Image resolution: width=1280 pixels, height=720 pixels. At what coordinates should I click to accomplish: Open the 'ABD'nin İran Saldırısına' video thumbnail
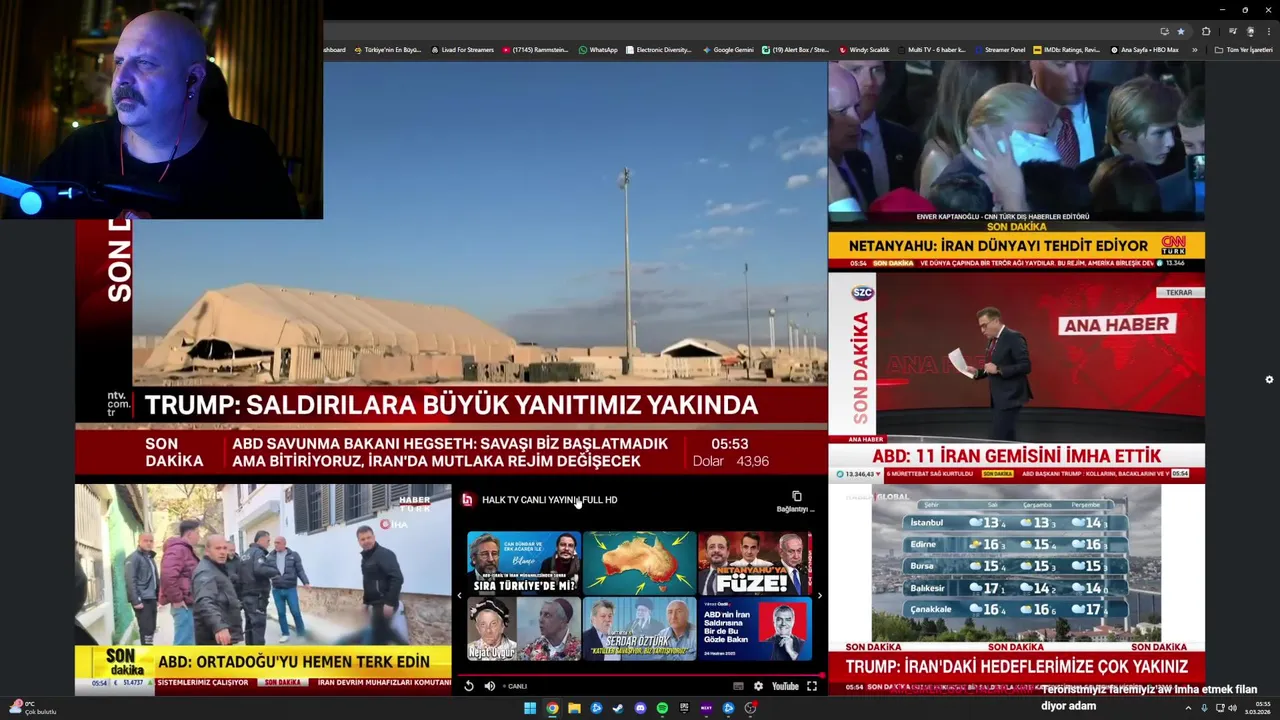755,629
